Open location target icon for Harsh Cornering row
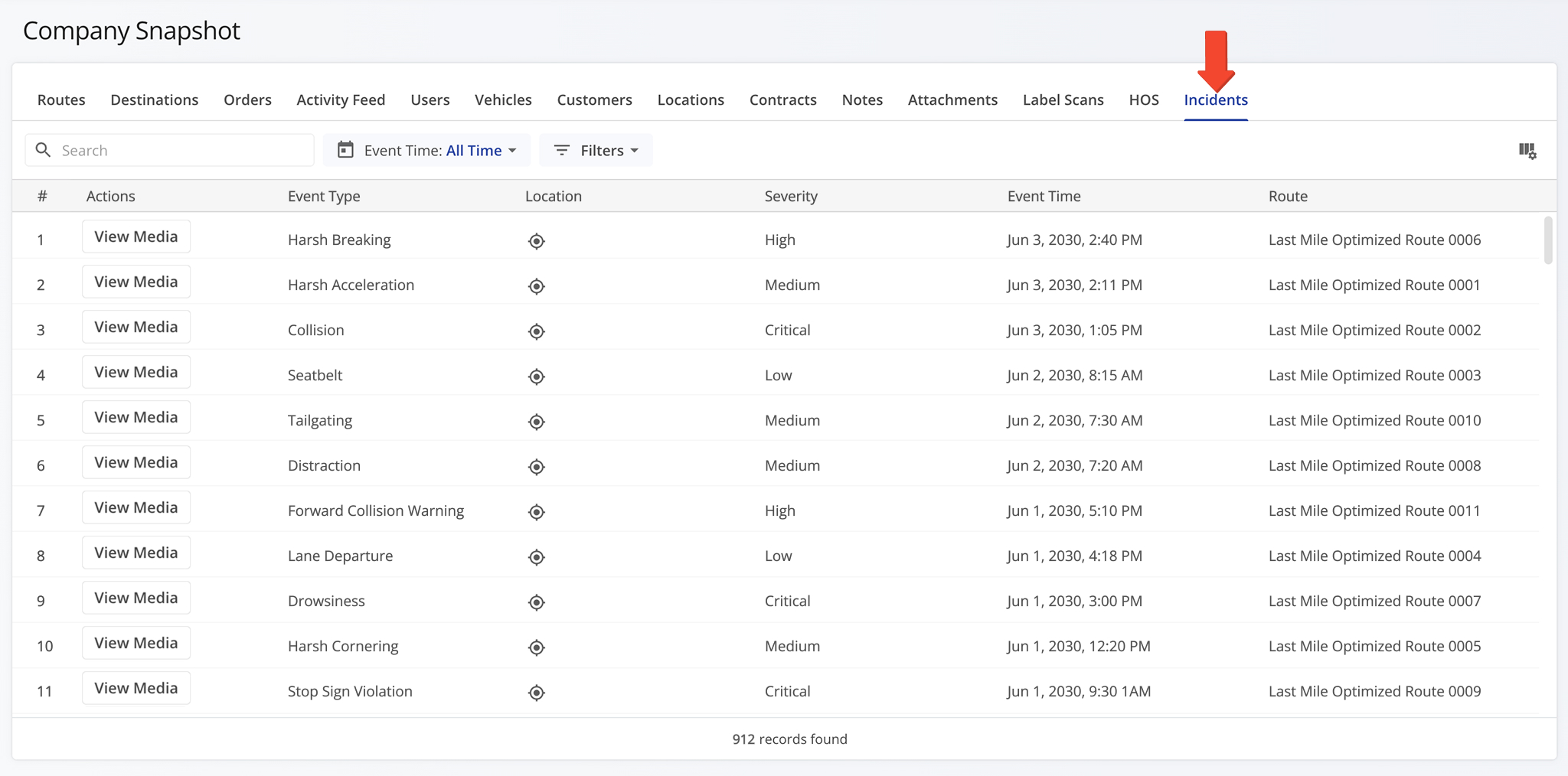Image resolution: width=1568 pixels, height=776 pixels. [x=537, y=647]
